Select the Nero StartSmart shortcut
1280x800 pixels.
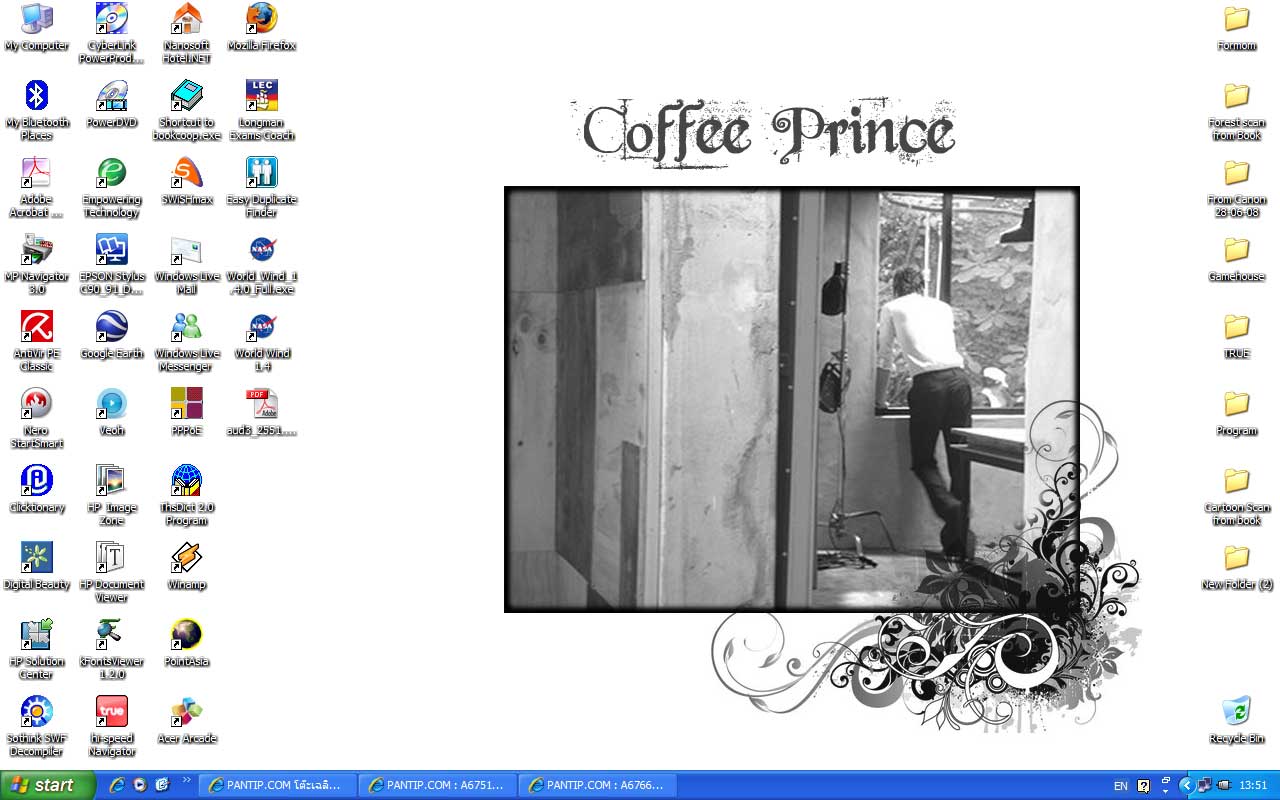click(37, 418)
